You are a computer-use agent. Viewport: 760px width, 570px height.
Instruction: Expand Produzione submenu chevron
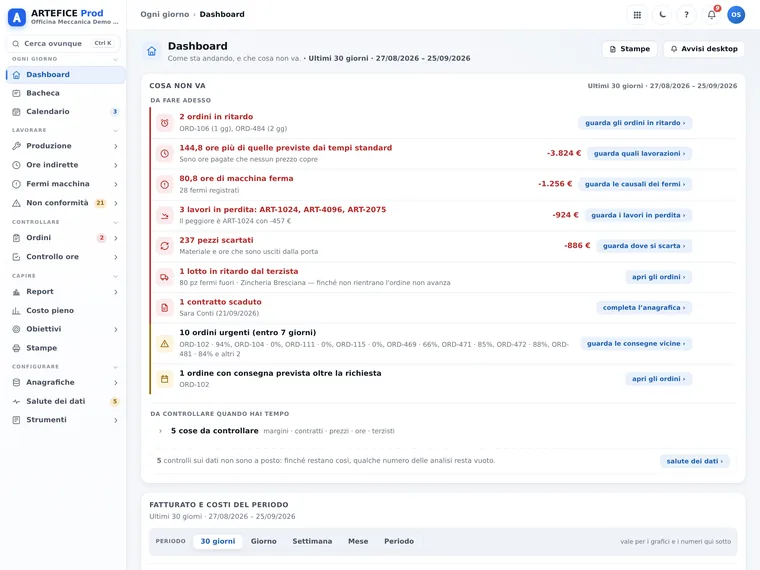click(116, 146)
